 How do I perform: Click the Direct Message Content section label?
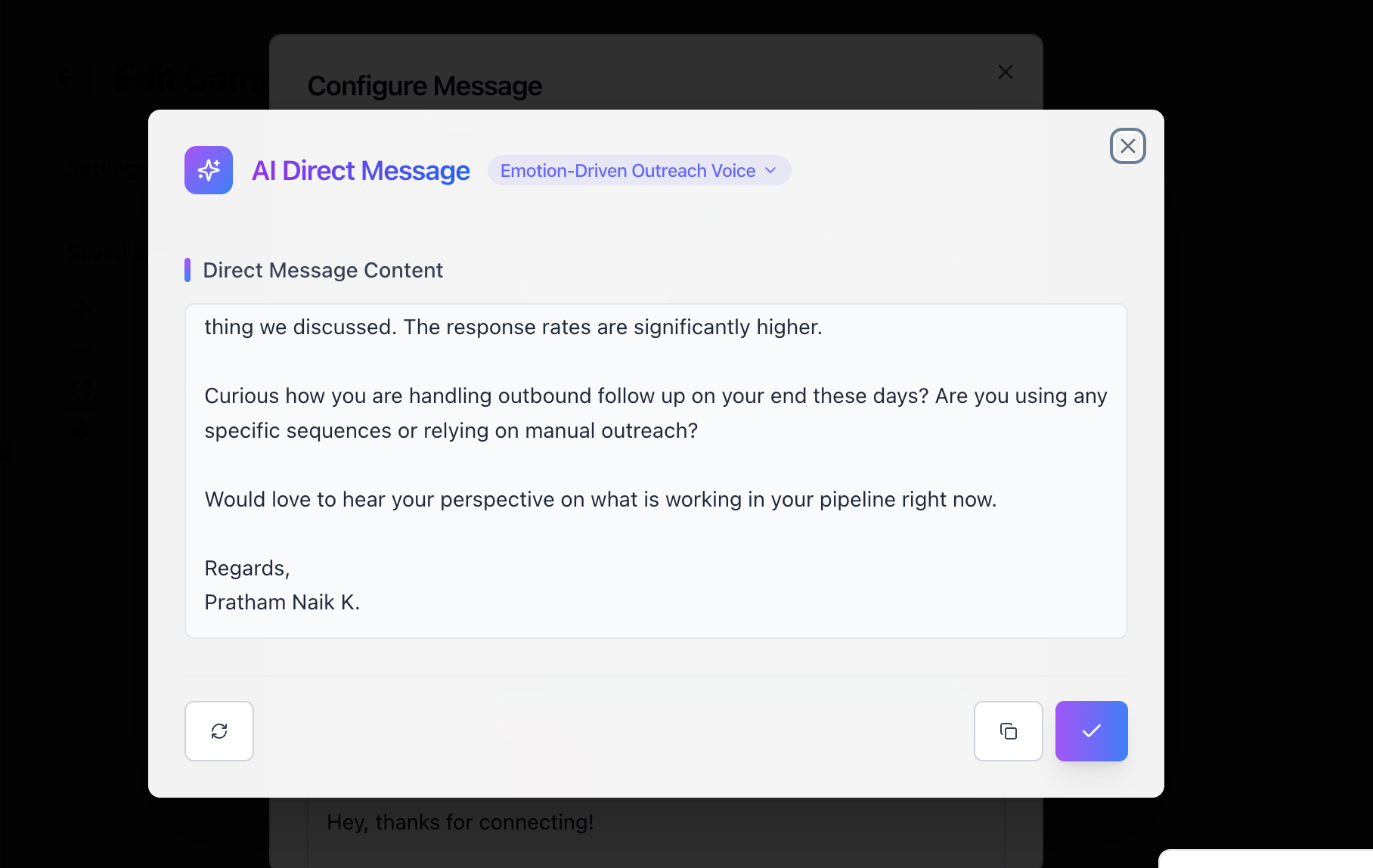pyautogui.click(x=323, y=270)
